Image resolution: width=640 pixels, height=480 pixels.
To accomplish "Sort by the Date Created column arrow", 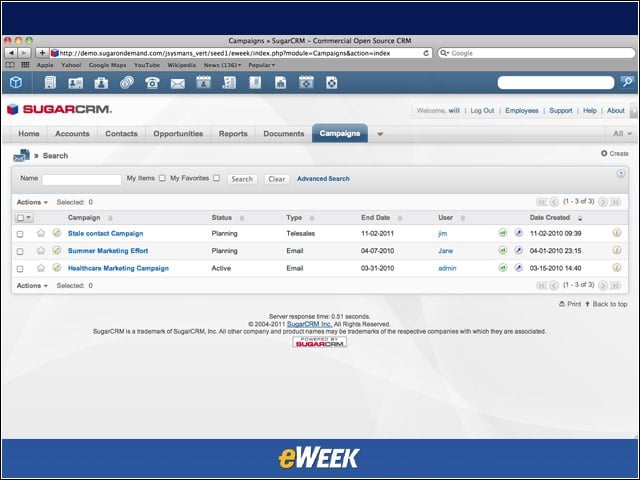I will coord(580,218).
